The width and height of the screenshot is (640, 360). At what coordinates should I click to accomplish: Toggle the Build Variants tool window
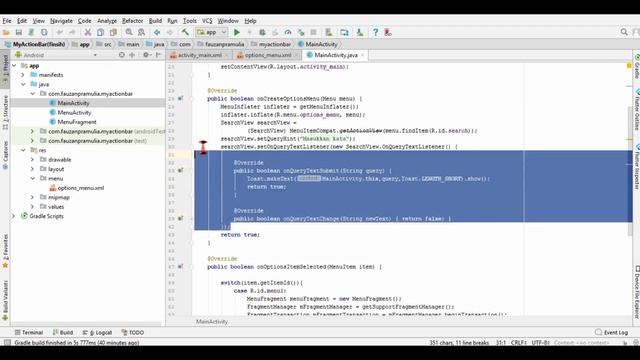tap(5, 300)
